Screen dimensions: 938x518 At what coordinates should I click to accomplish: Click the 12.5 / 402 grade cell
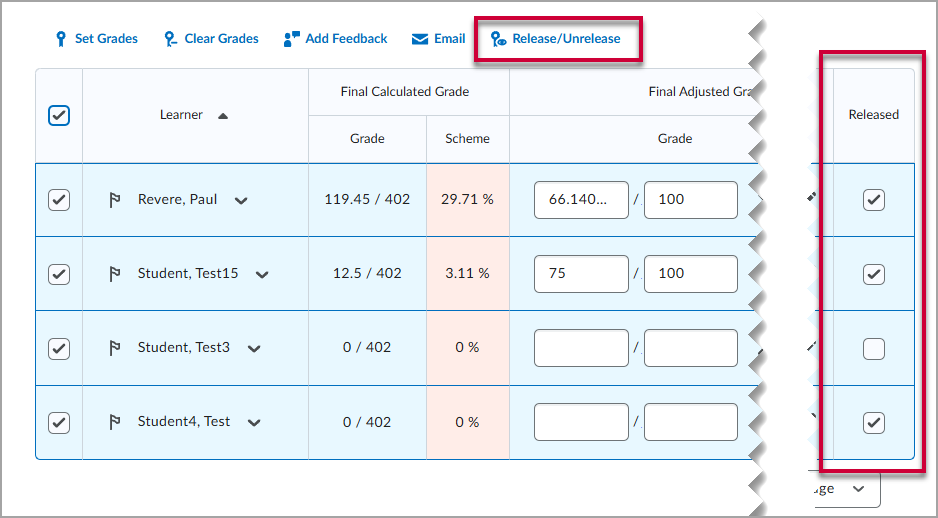coord(367,274)
